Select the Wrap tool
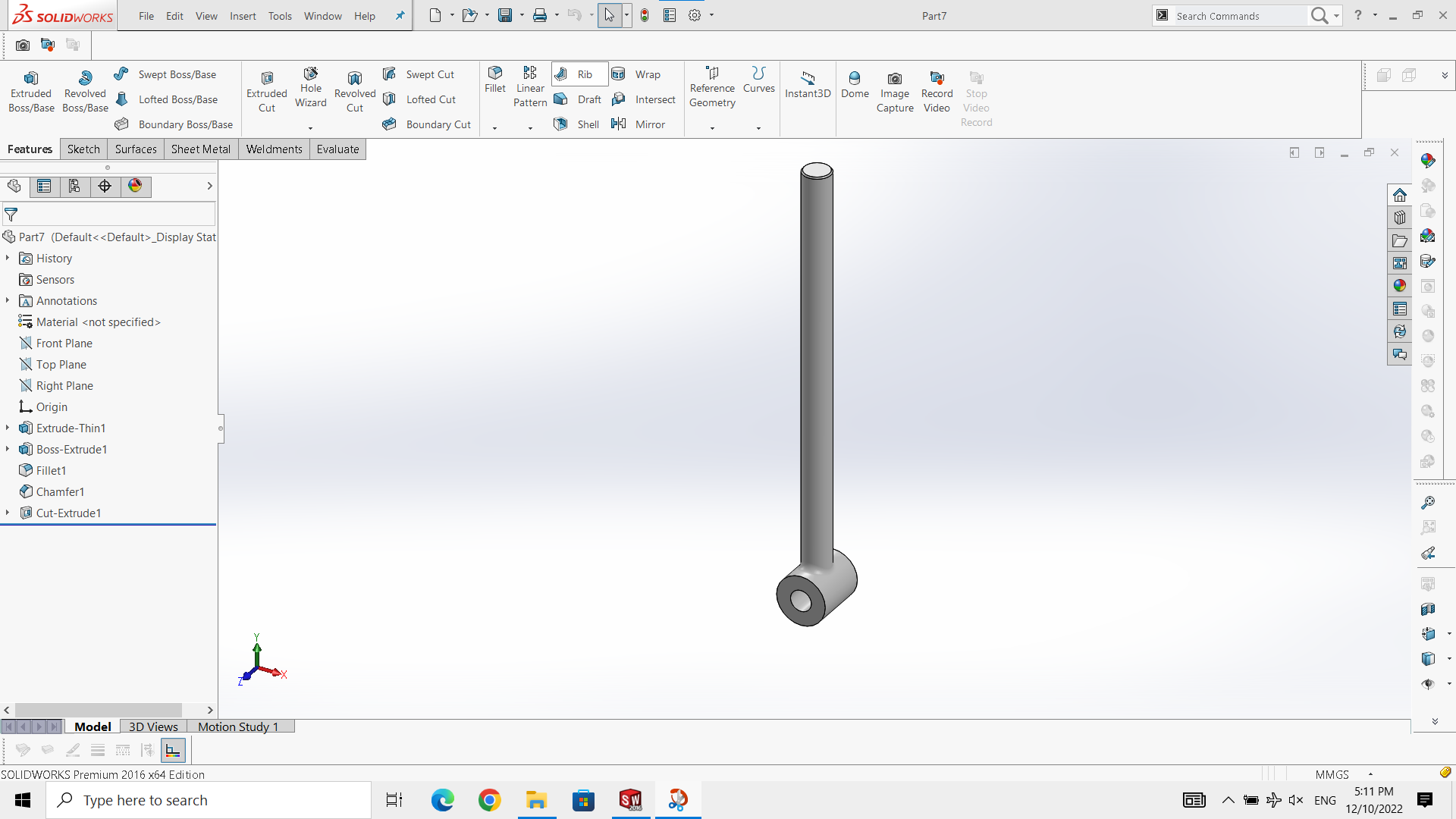This screenshot has width=1456, height=819. pos(636,74)
